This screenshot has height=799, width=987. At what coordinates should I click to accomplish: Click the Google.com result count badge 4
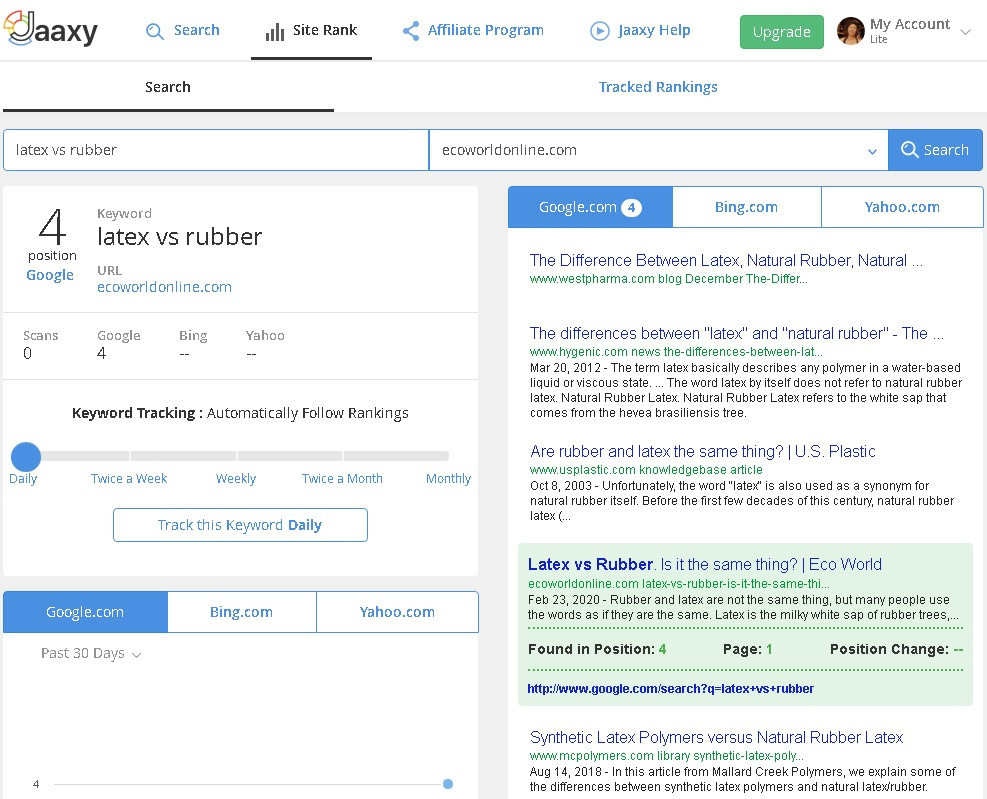pos(631,207)
